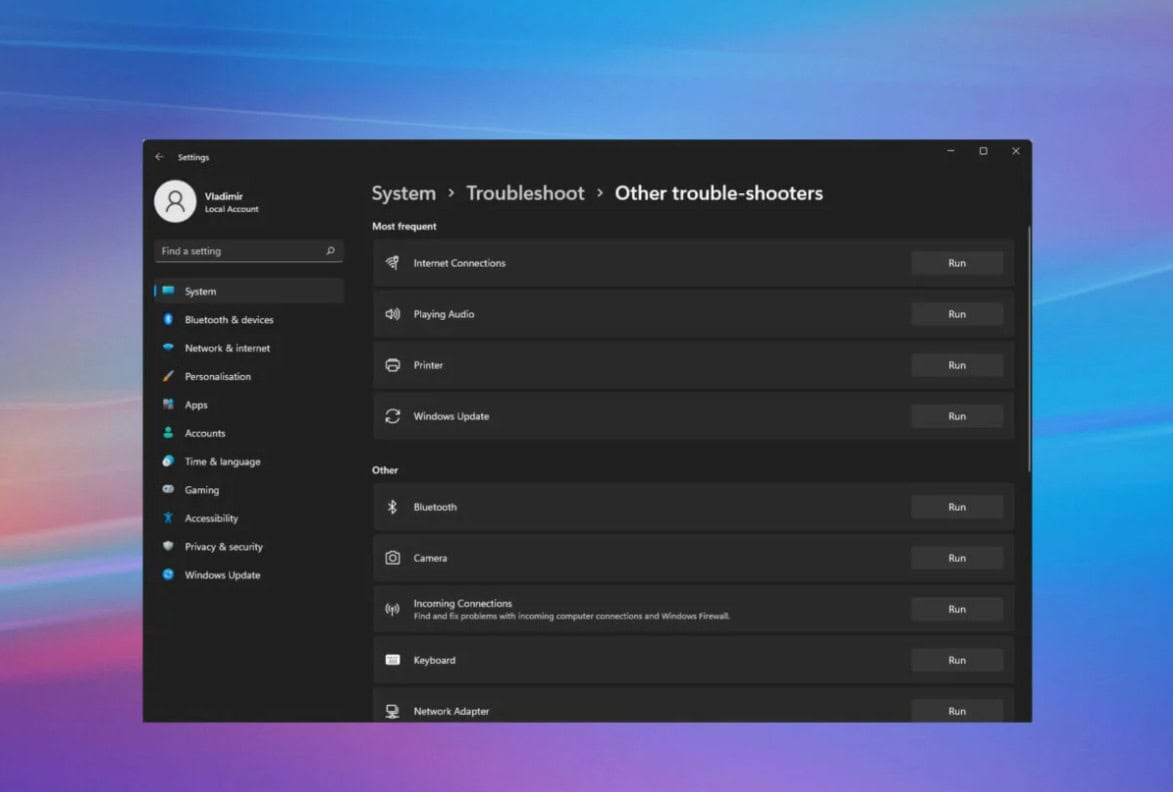Click the Time & language globe icon
Image resolution: width=1173 pixels, height=792 pixels.
point(168,461)
